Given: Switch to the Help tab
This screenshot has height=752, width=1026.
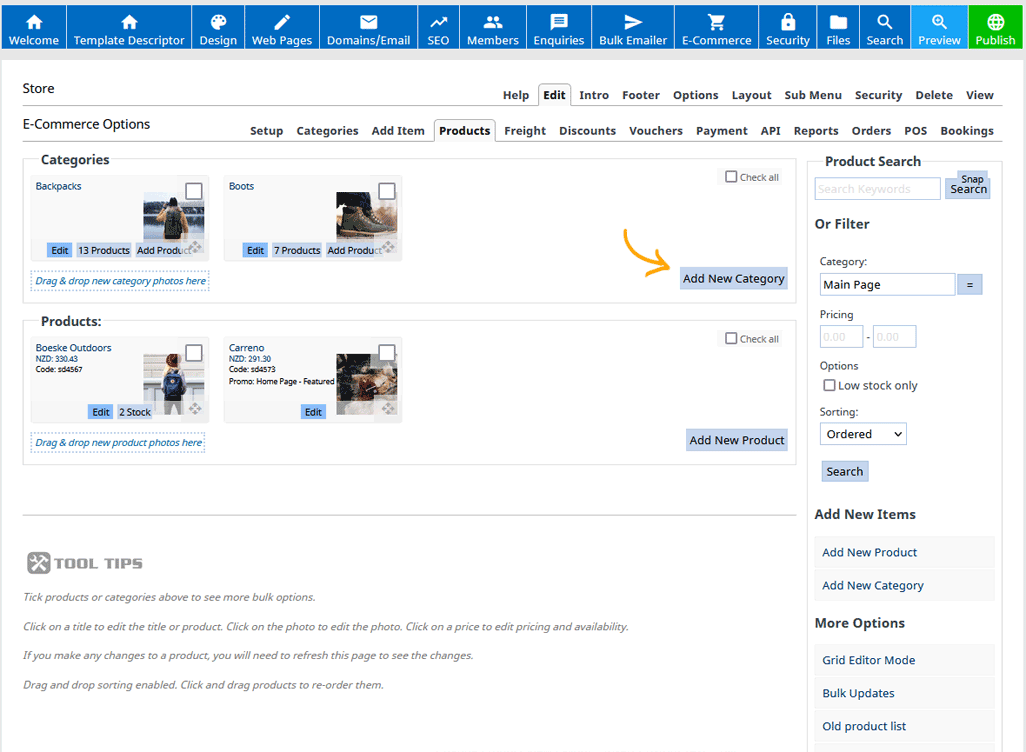Looking at the screenshot, I should click(516, 95).
